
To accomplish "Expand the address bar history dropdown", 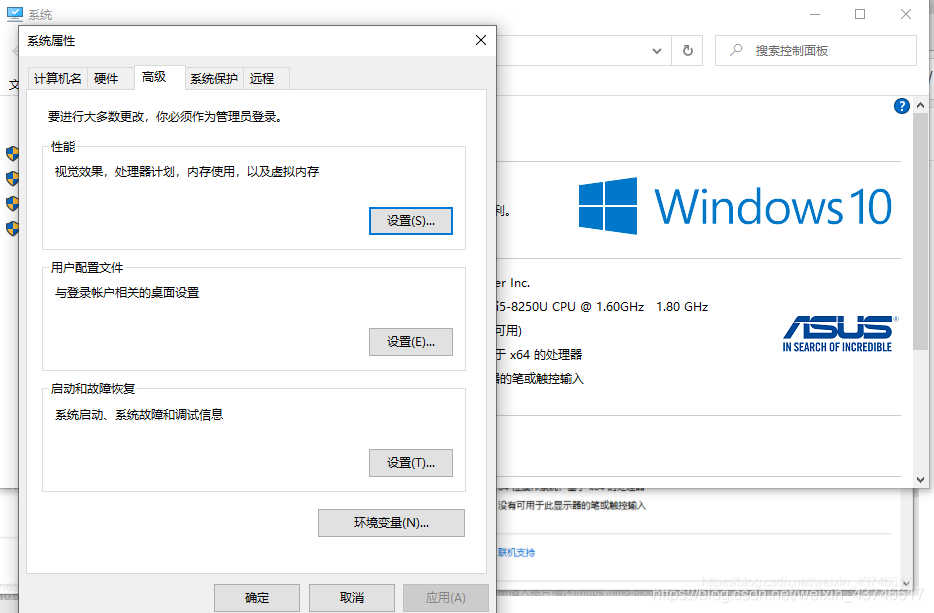I will (x=657, y=51).
